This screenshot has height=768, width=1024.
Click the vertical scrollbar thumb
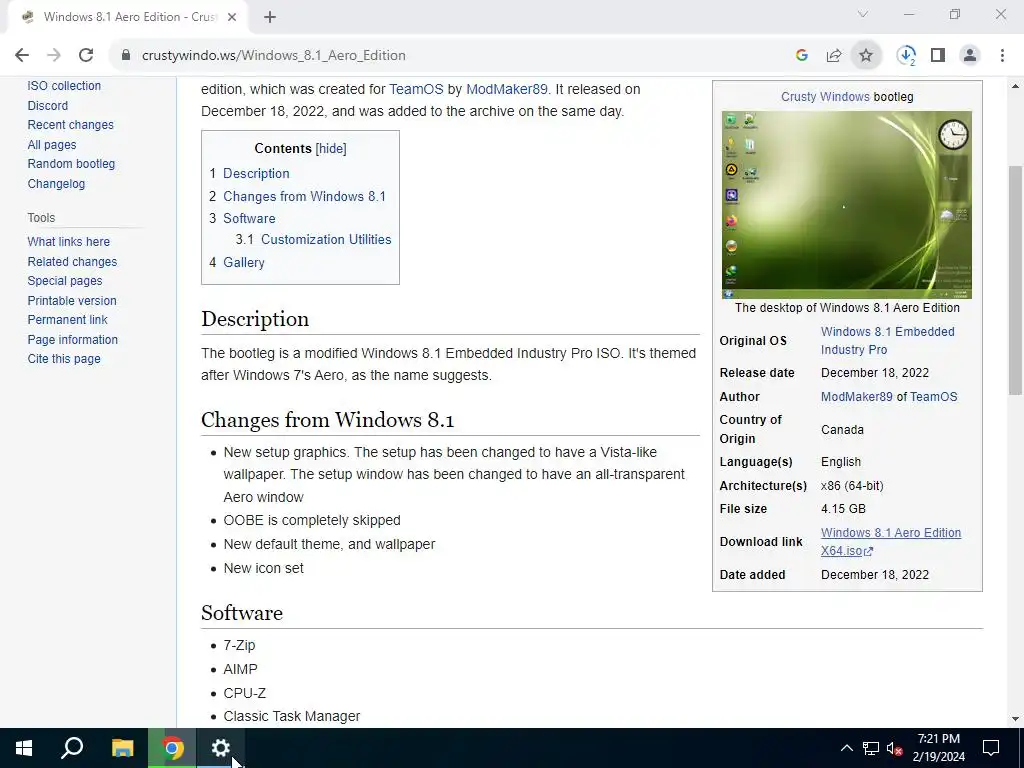(x=1015, y=280)
